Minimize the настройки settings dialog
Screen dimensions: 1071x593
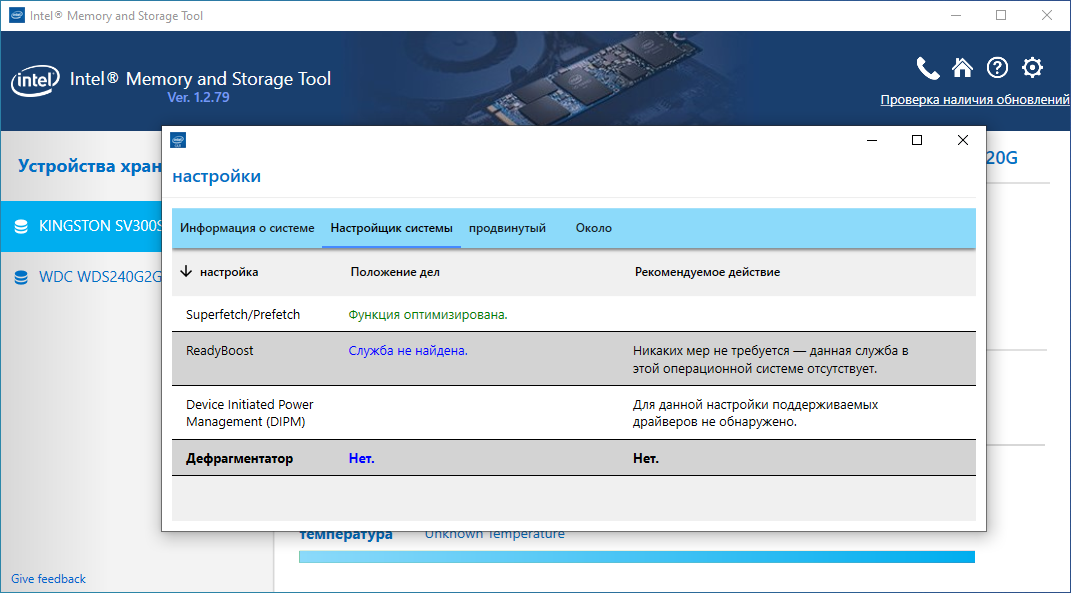point(872,140)
